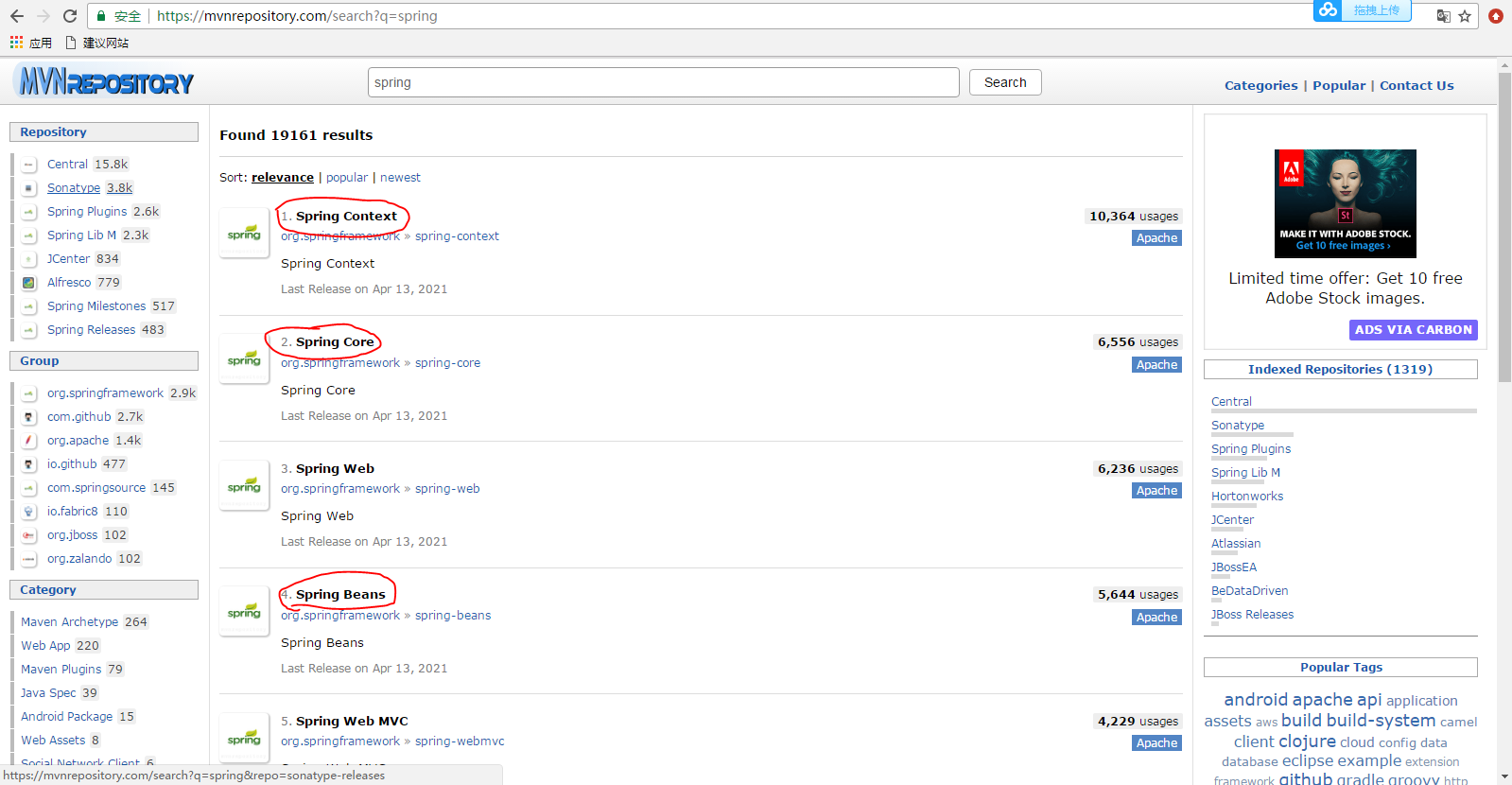Sort results by popular
The image size is (1512, 785).
pyautogui.click(x=347, y=177)
